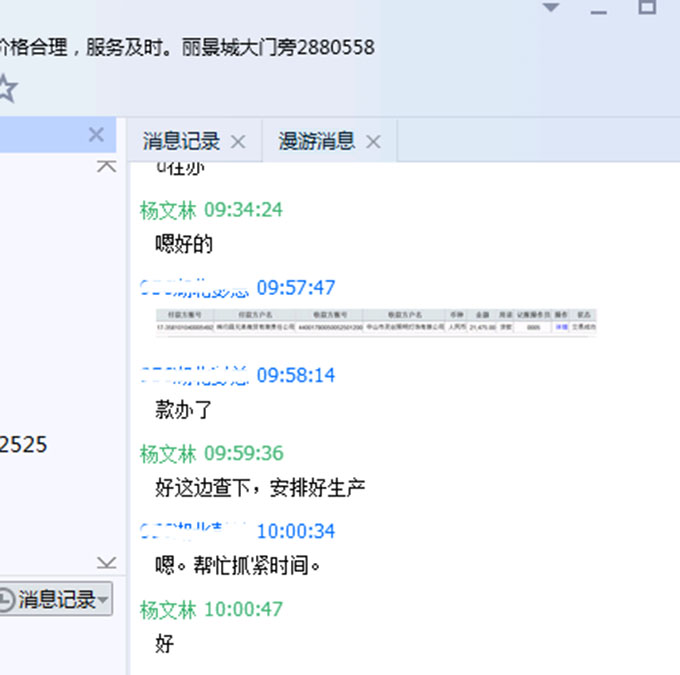Maximize the chat window
Screen dimensions: 680x675
pos(648,8)
